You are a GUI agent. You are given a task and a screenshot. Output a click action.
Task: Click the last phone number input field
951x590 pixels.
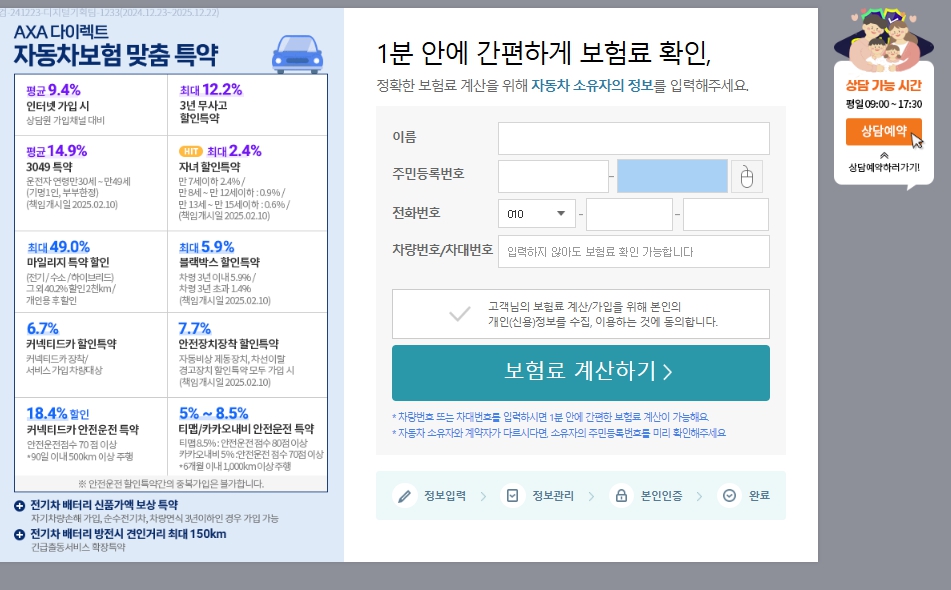(726, 214)
